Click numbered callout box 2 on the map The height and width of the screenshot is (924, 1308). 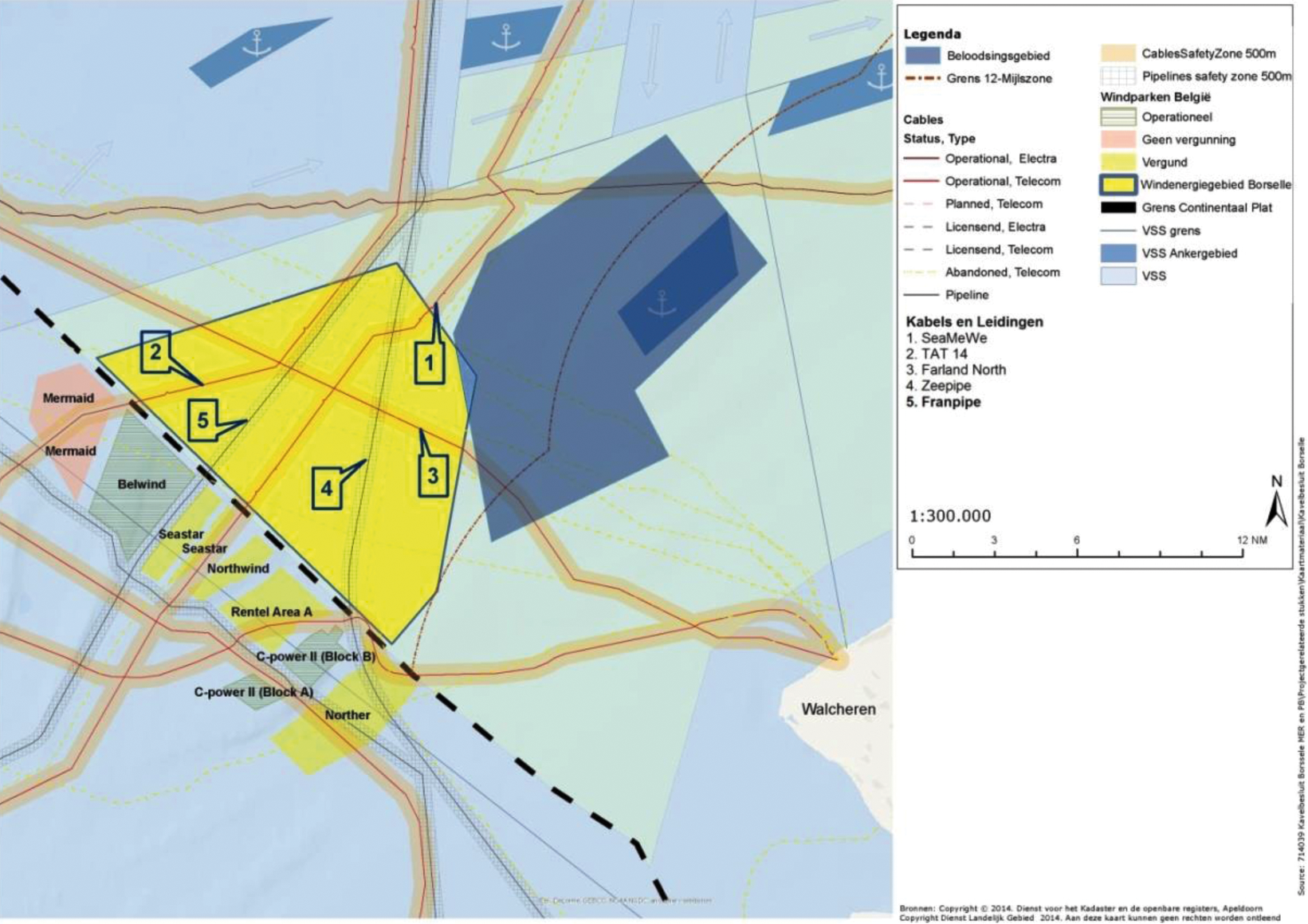[155, 352]
